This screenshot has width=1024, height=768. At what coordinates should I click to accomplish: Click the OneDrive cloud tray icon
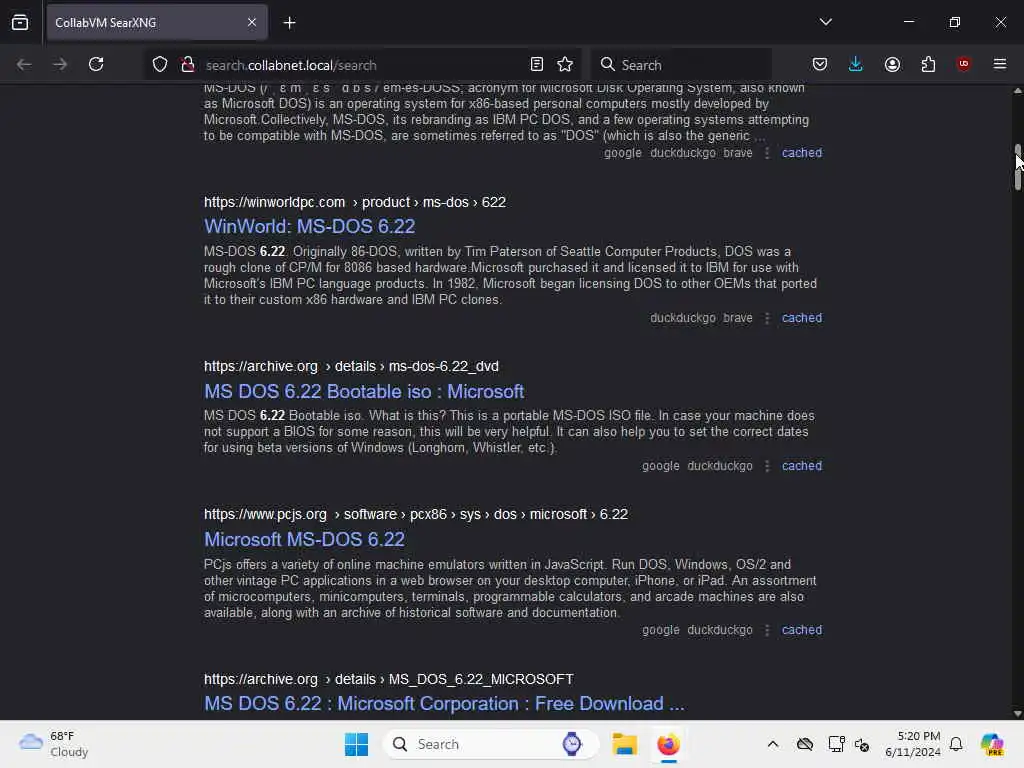[805, 744]
